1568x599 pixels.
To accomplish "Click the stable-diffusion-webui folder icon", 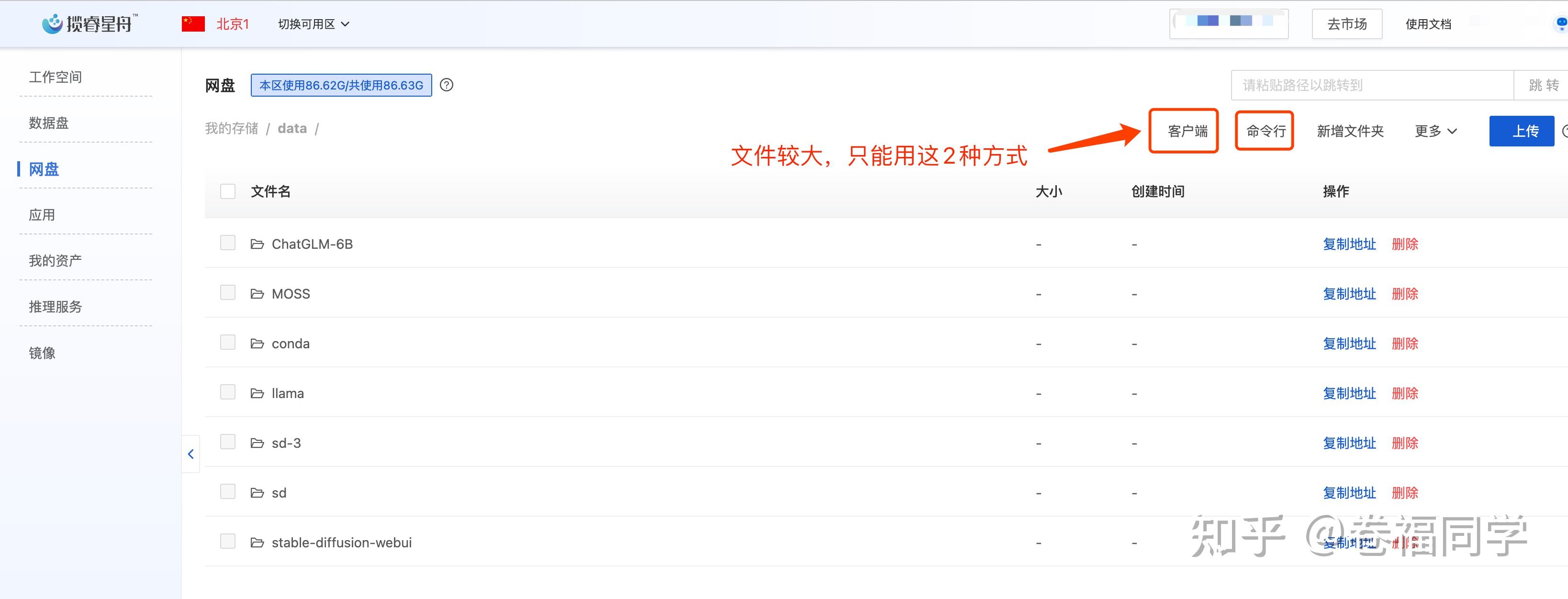I will [258, 543].
